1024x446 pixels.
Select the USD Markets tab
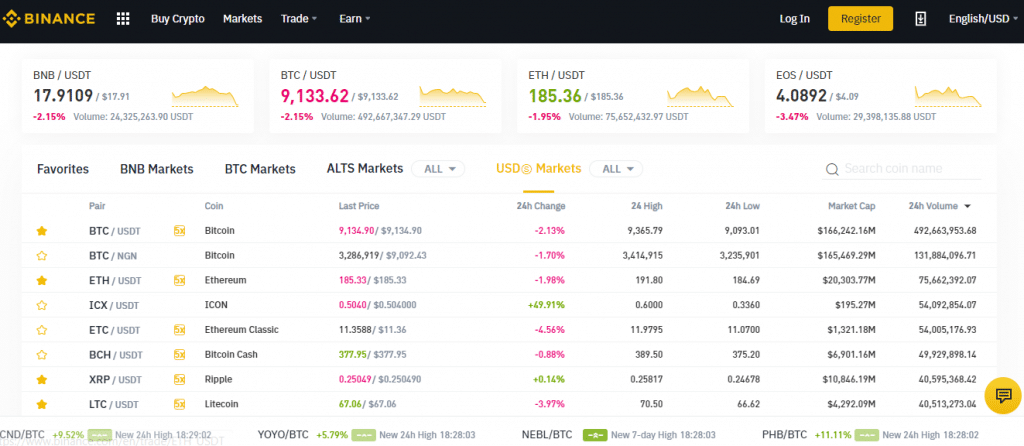point(539,168)
